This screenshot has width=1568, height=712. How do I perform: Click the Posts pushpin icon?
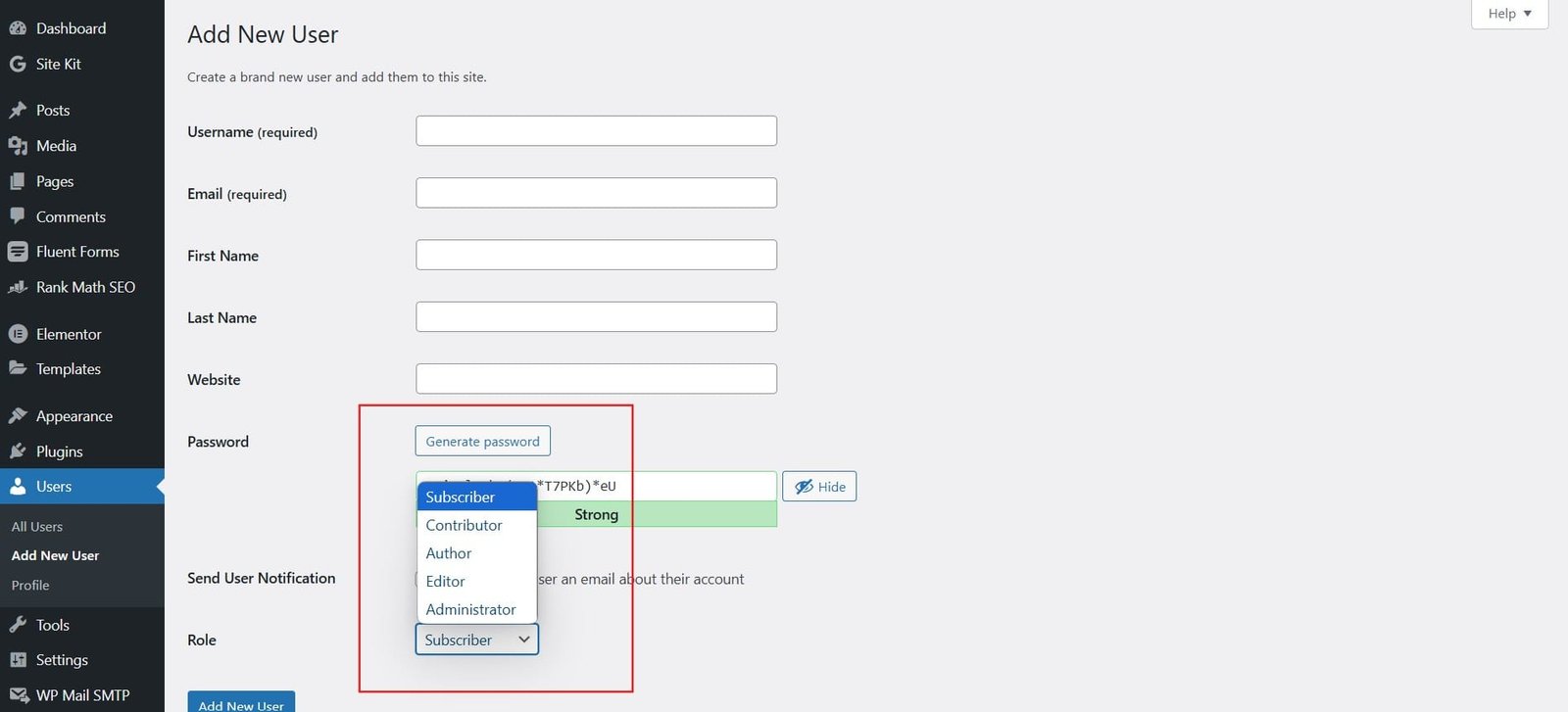pyautogui.click(x=18, y=111)
